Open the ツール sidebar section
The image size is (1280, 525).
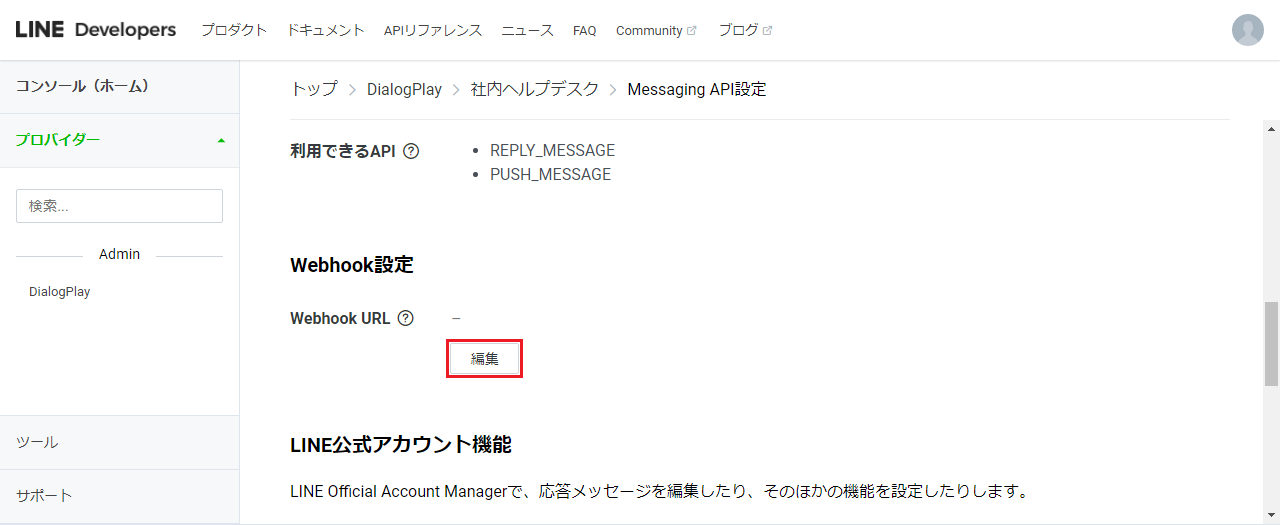point(37,442)
